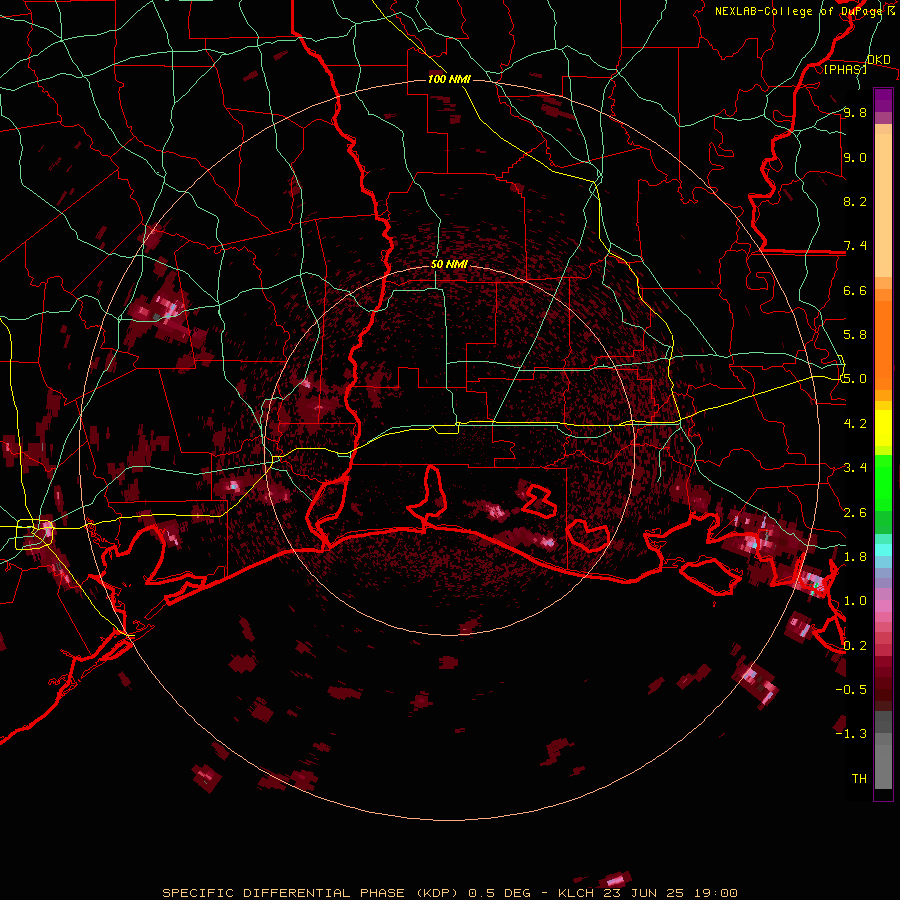Click the TH threshold label
Viewport: 900px width, 900px height.
coord(859,779)
